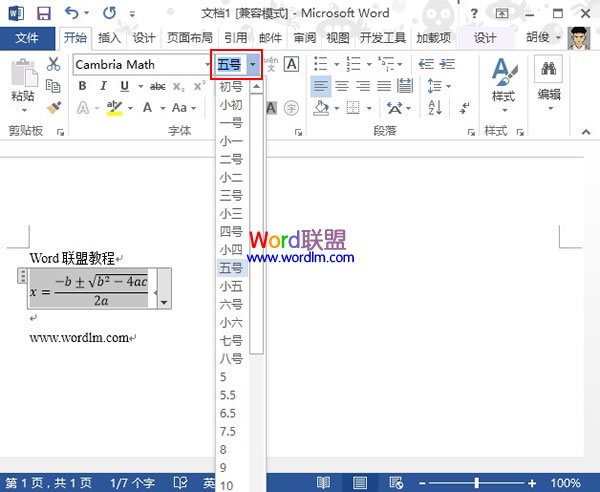The height and width of the screenshot is (492, 600).
Task: Toggle show paragraph marks
Action: (465, 108)
